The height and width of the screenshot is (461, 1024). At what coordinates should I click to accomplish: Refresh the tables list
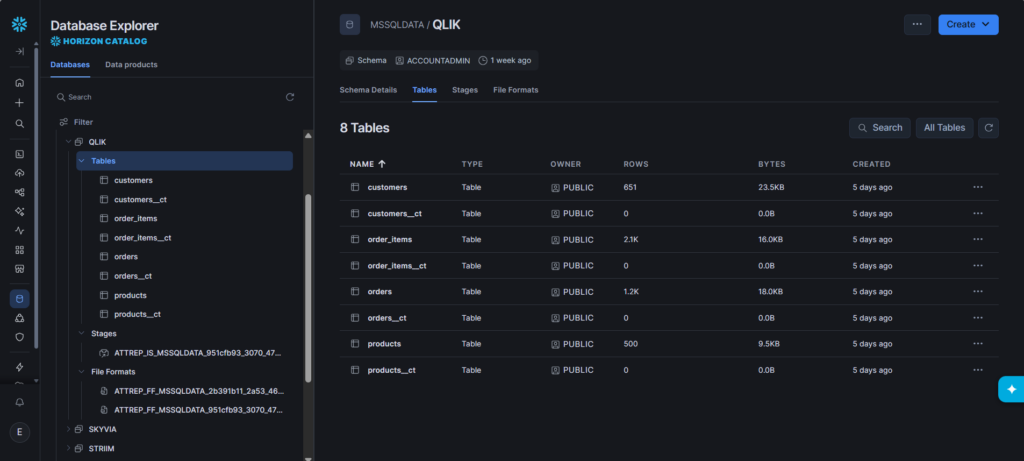pyautogui.click(x=988, y=128)
